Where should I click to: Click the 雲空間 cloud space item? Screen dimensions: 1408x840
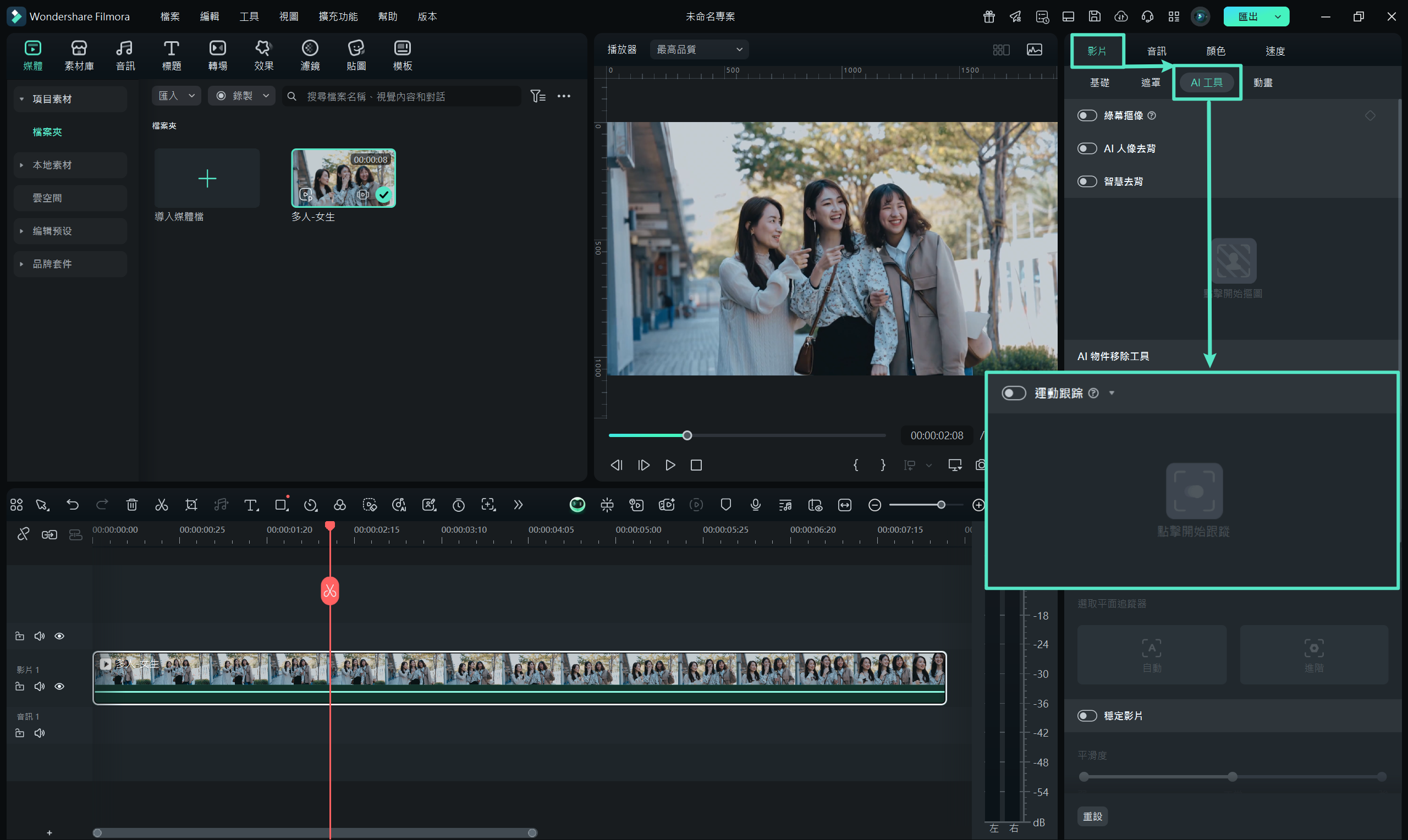click(x=70, y=198)
